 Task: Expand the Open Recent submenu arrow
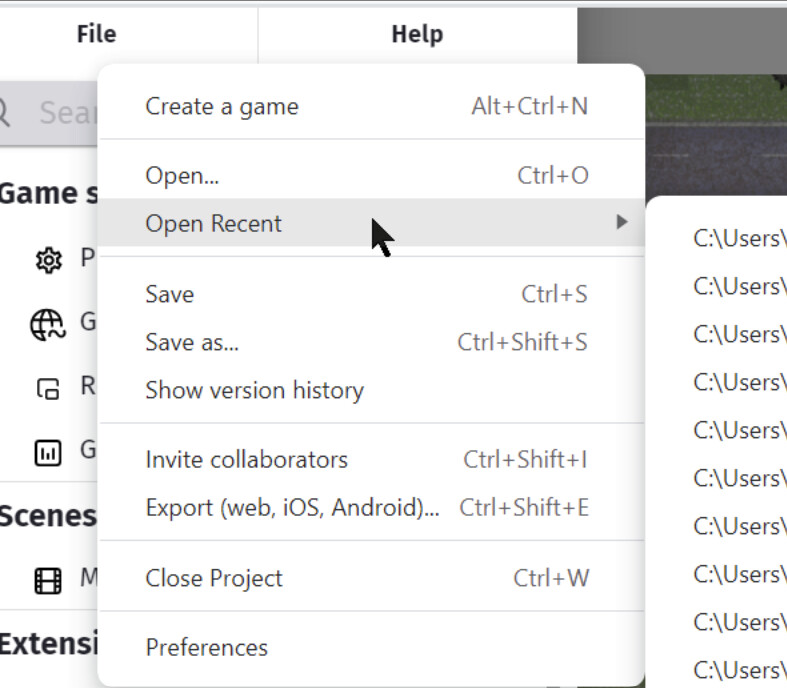621,222
